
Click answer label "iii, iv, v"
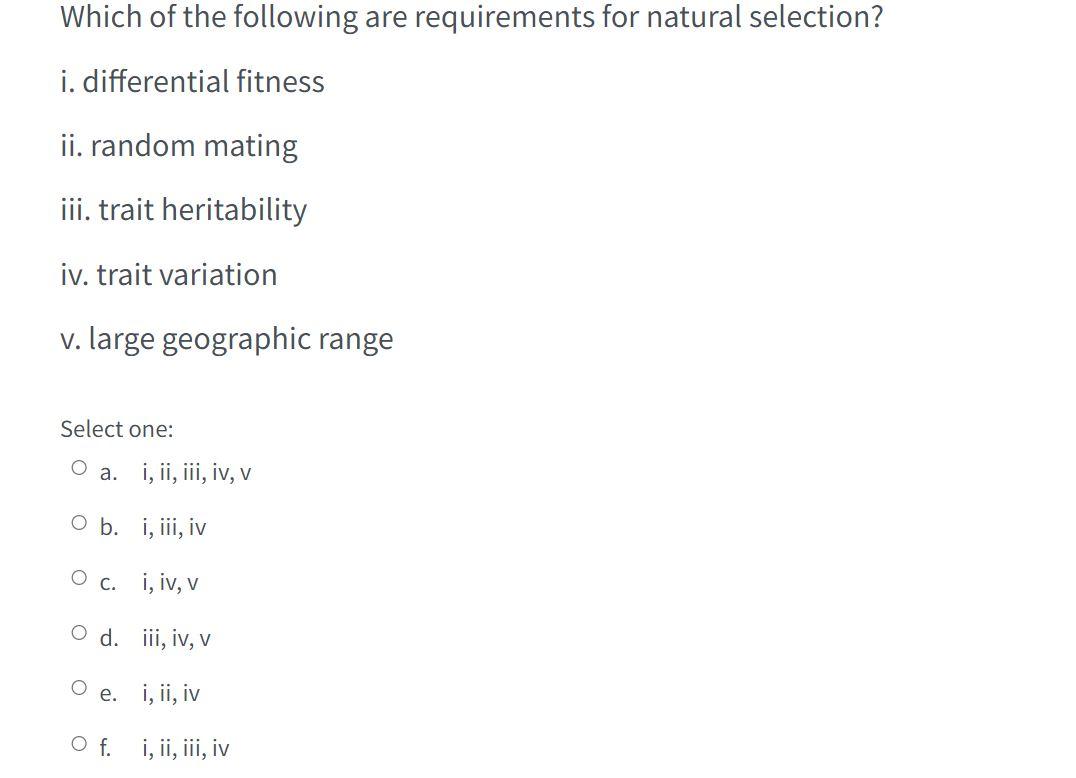176,639
